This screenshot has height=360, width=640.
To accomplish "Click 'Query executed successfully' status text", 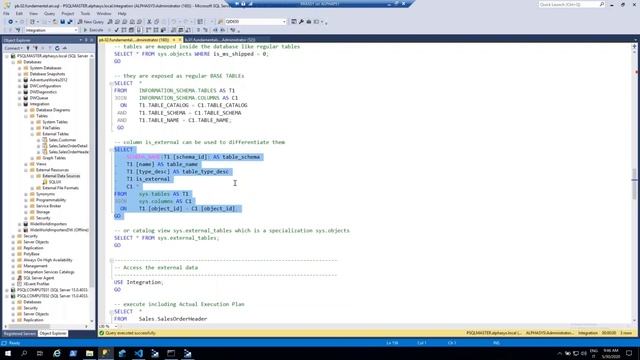I will (x=131, y=333).
